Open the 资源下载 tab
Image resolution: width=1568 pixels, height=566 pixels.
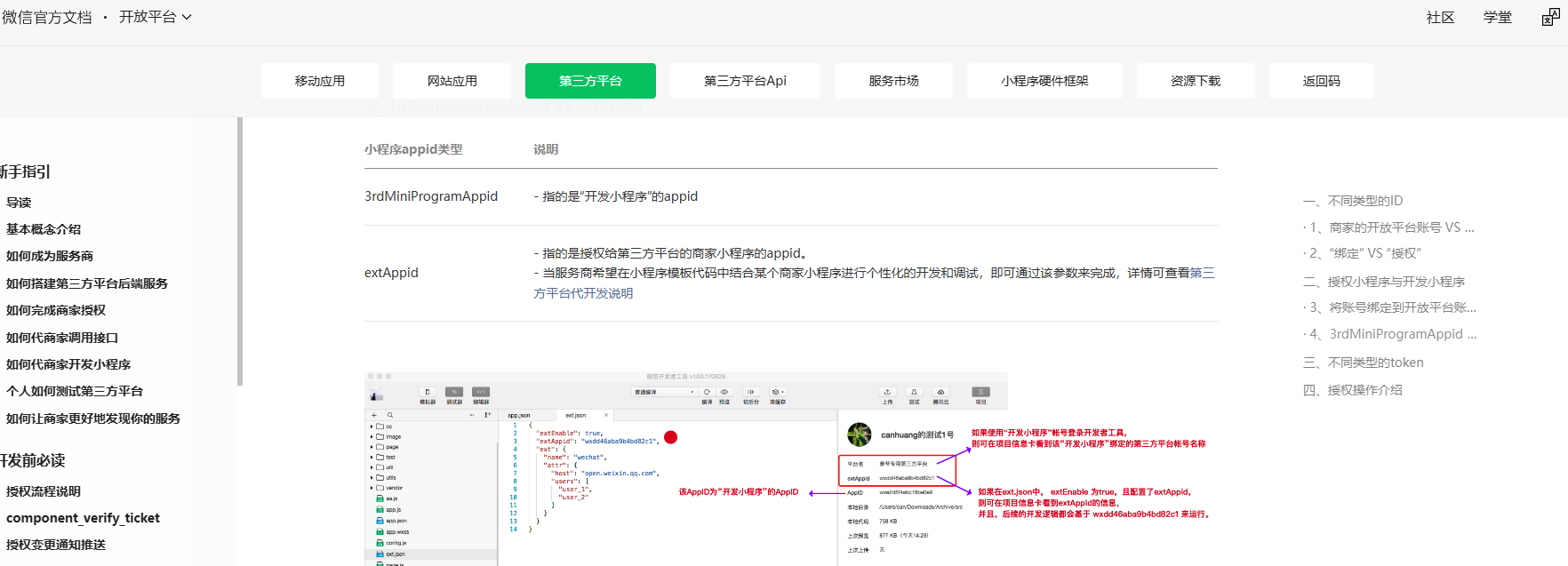pyautogui.click(x=1196, y=81)
